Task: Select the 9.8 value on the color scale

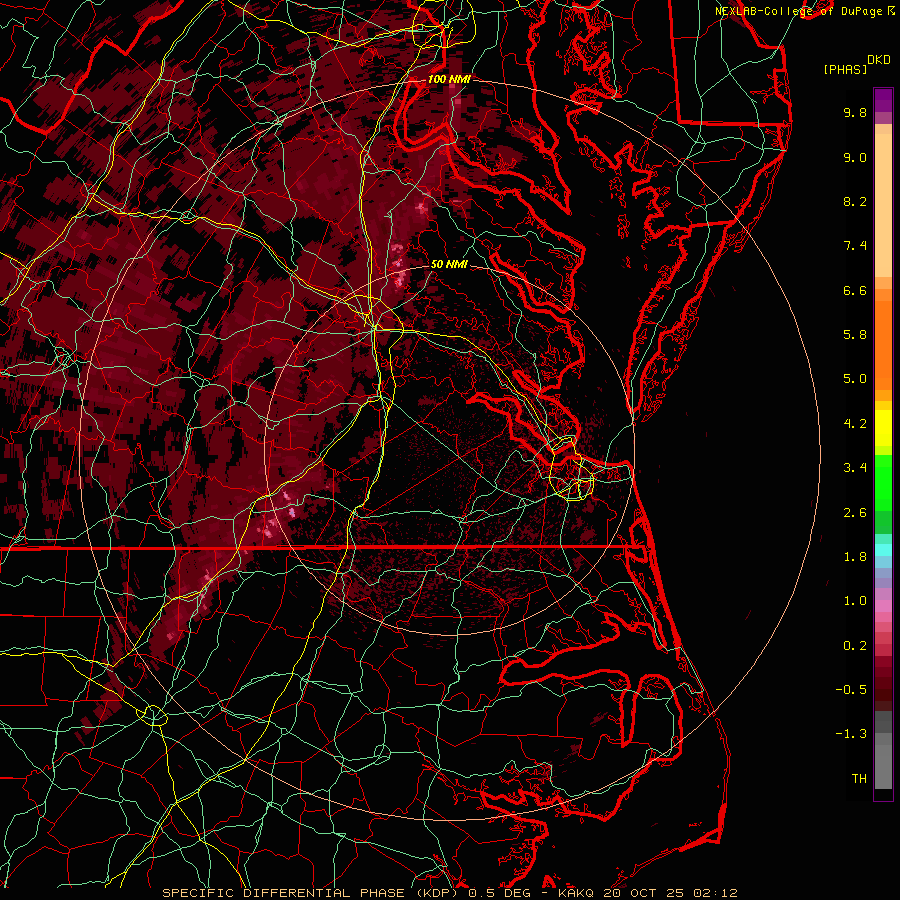Action: click(855, 112)
